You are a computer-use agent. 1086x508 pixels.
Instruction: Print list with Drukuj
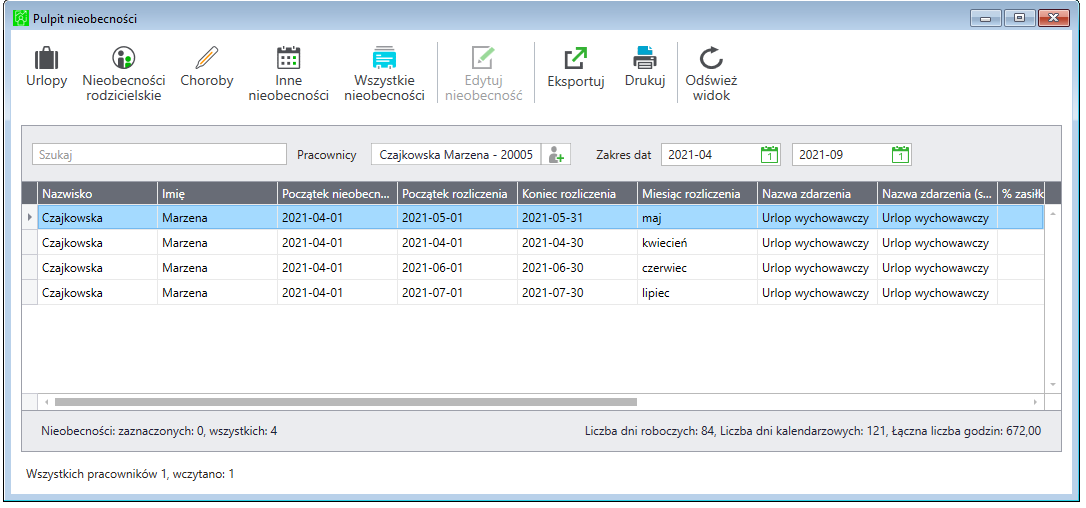[x=644, y=67]
